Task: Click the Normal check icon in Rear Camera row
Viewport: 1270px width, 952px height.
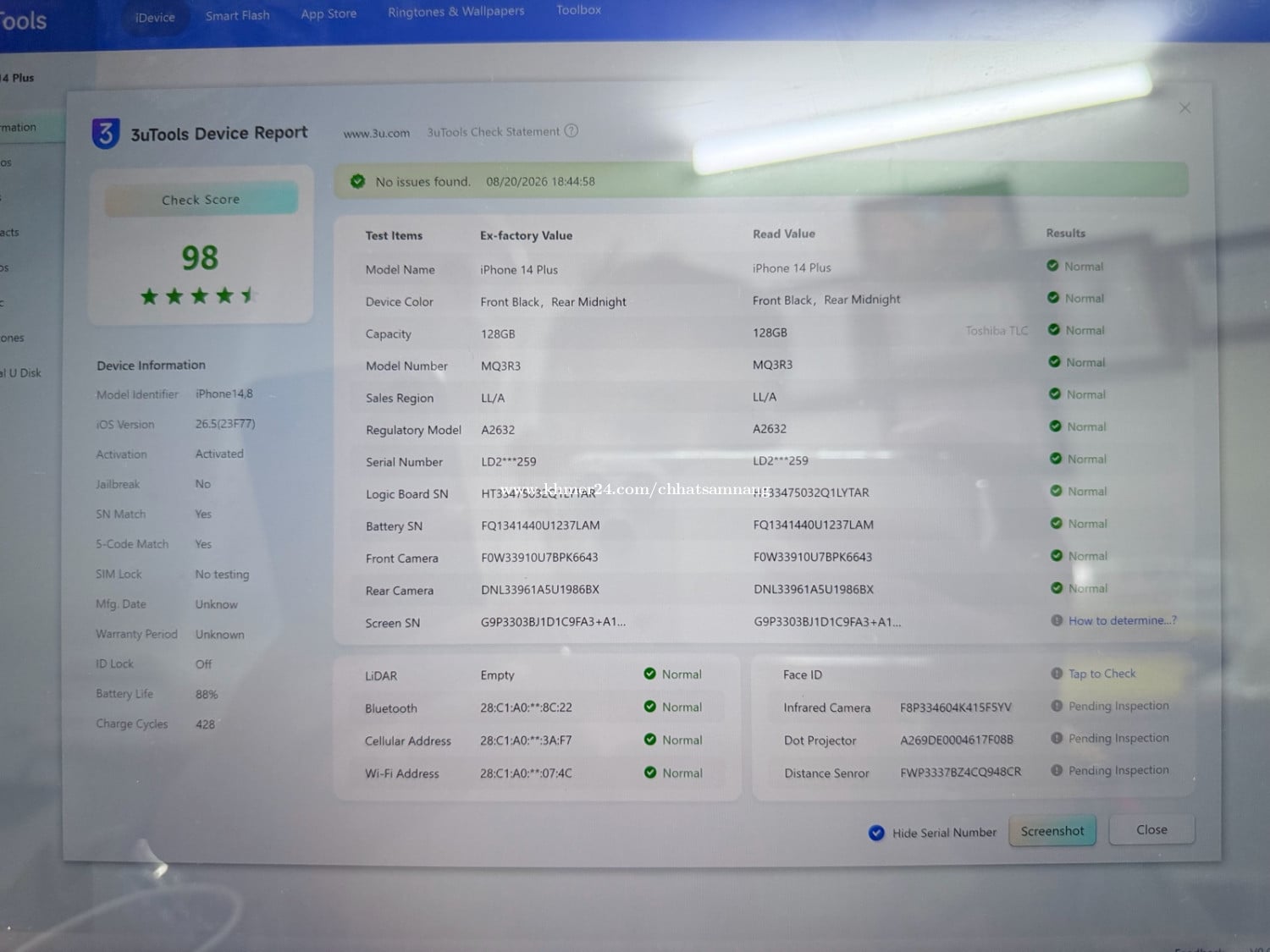Action: tap(1057, 588)
